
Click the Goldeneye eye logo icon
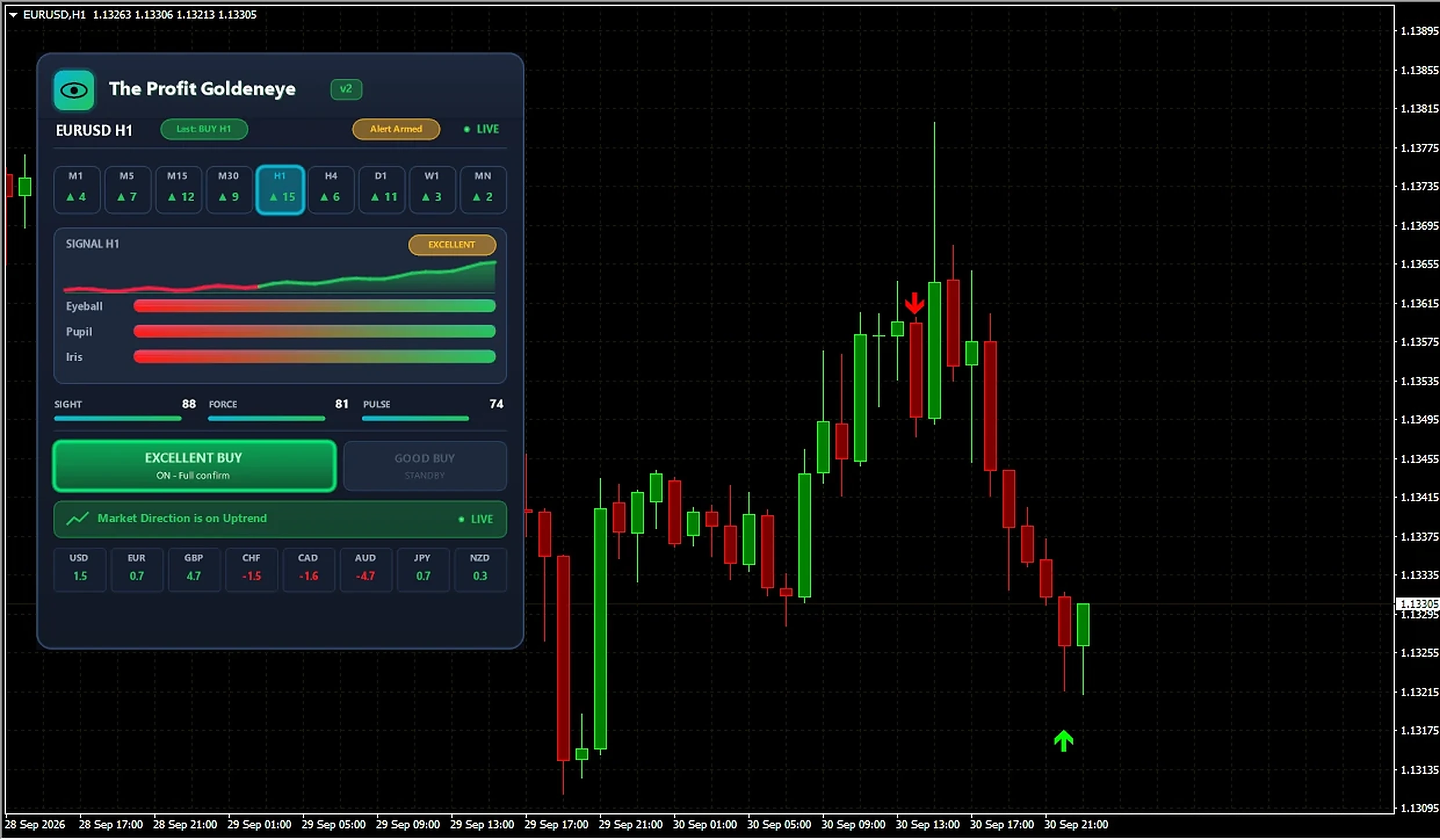[74, 90]
